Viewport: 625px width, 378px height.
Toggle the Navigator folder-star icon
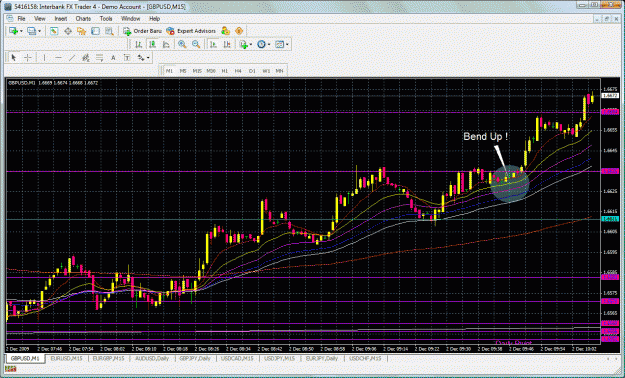coord(81,31)
